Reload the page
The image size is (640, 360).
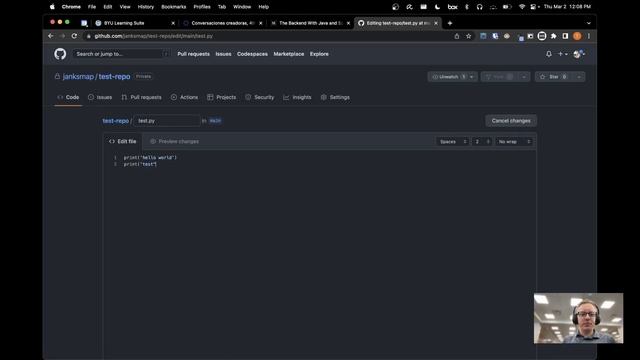coord(74,36)
